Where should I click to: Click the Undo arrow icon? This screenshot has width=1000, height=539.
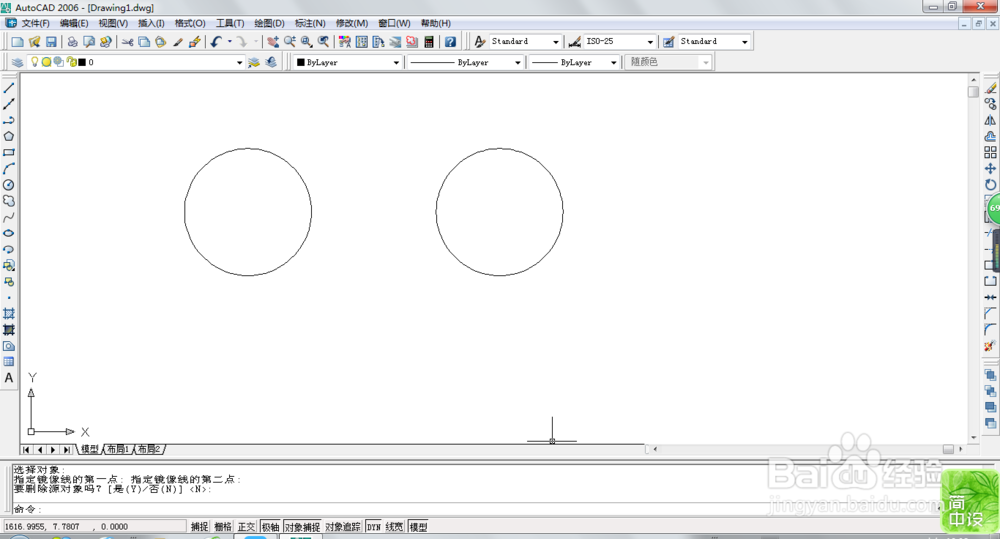[216, 41]
